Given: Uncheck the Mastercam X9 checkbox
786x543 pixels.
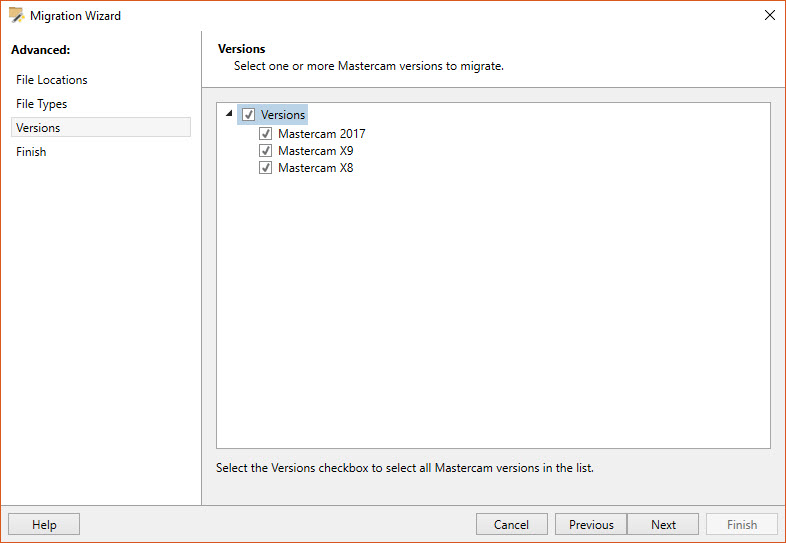Looking at the screenshot, I should (266, 151).
